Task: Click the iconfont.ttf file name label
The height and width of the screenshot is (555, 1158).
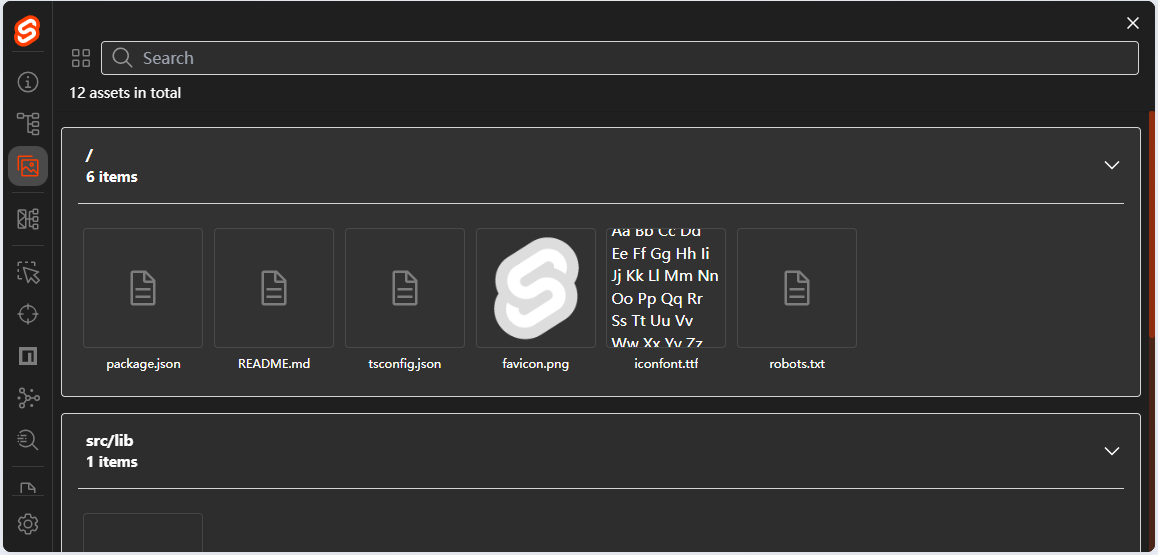Action: point(666,364)
